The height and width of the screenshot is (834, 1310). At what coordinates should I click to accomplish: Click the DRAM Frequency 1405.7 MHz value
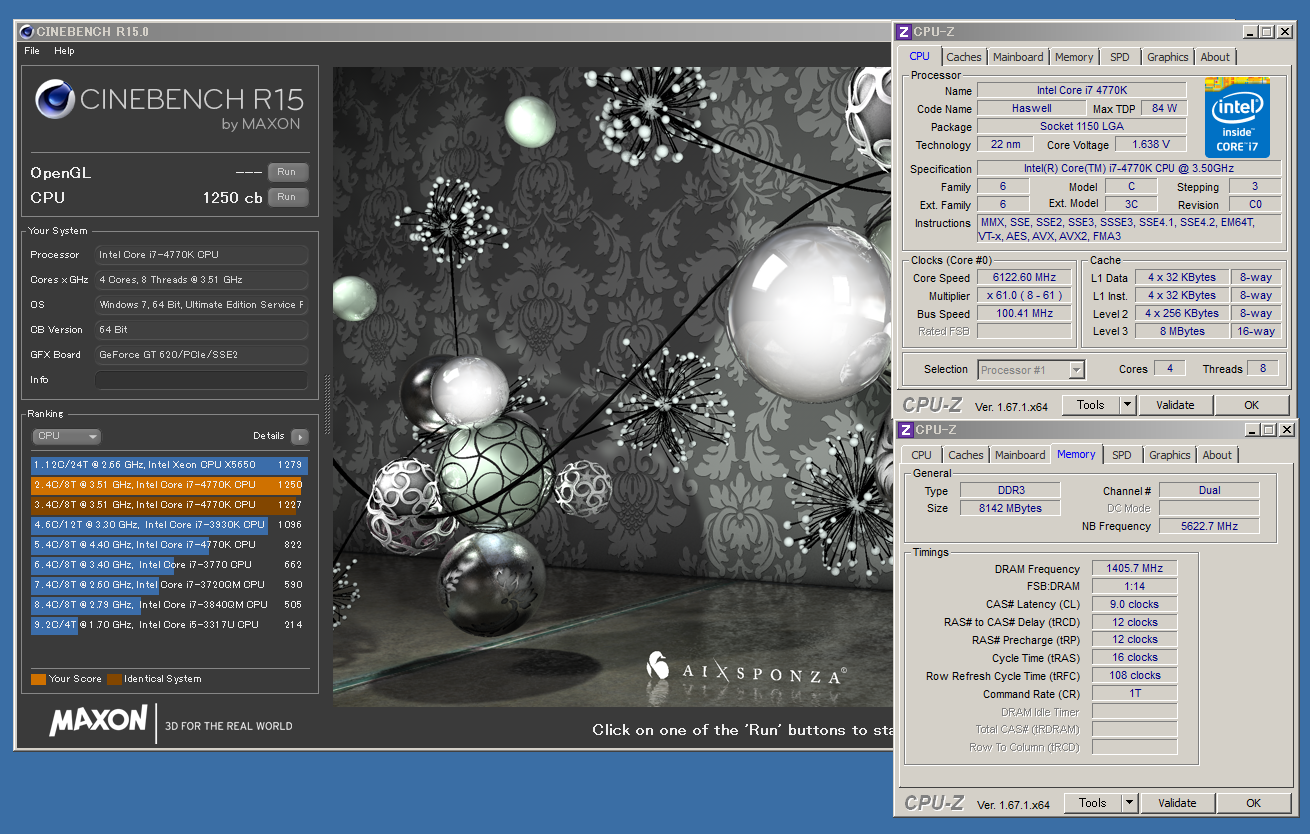pos(1135,568)
